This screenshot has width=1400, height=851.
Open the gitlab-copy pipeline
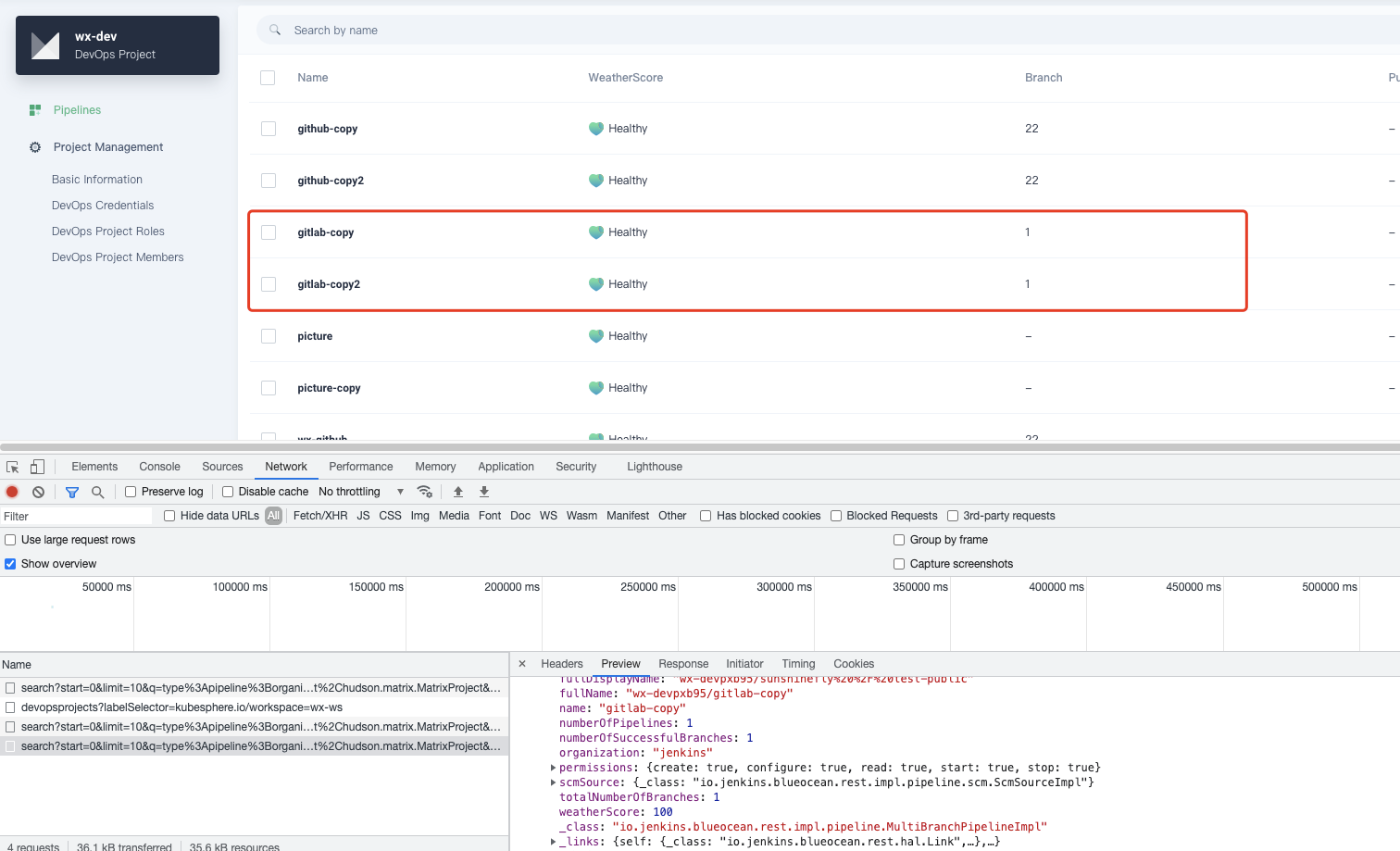(x=325, y=232)
